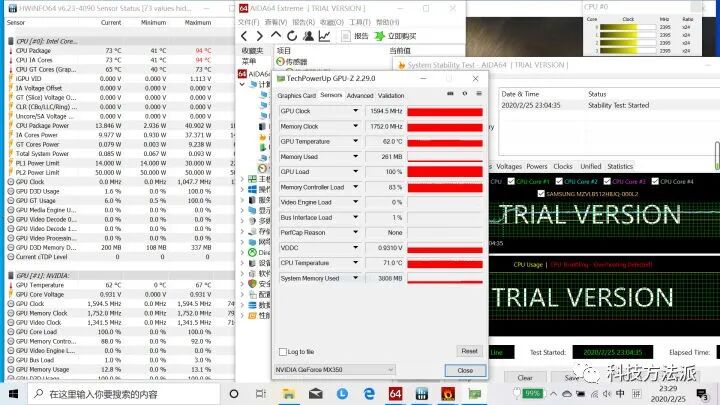Open File Explorer from the taskbar
The image size is (720, 405).
point(288,394)
